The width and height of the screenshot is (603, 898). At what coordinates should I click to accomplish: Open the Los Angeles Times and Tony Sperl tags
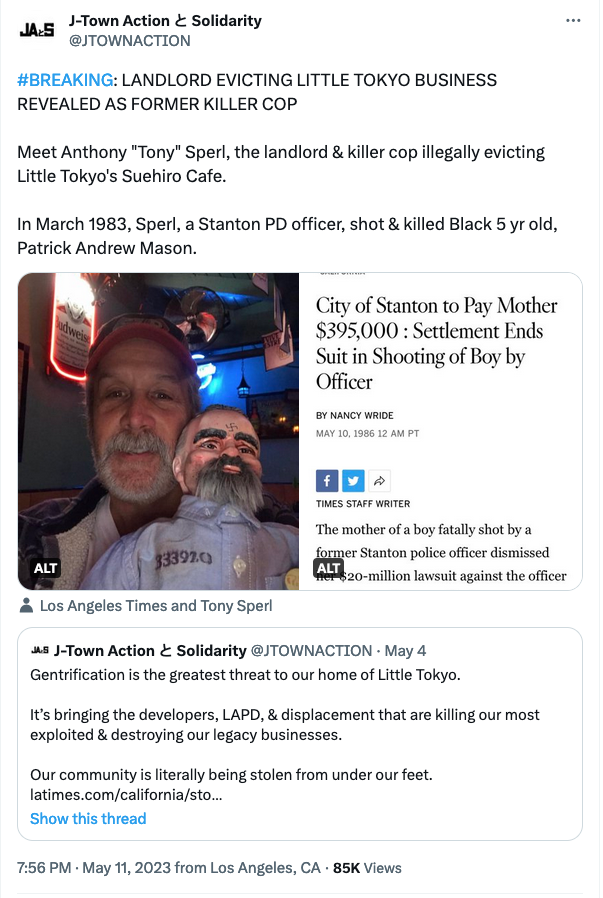click(x=155, y=606)
